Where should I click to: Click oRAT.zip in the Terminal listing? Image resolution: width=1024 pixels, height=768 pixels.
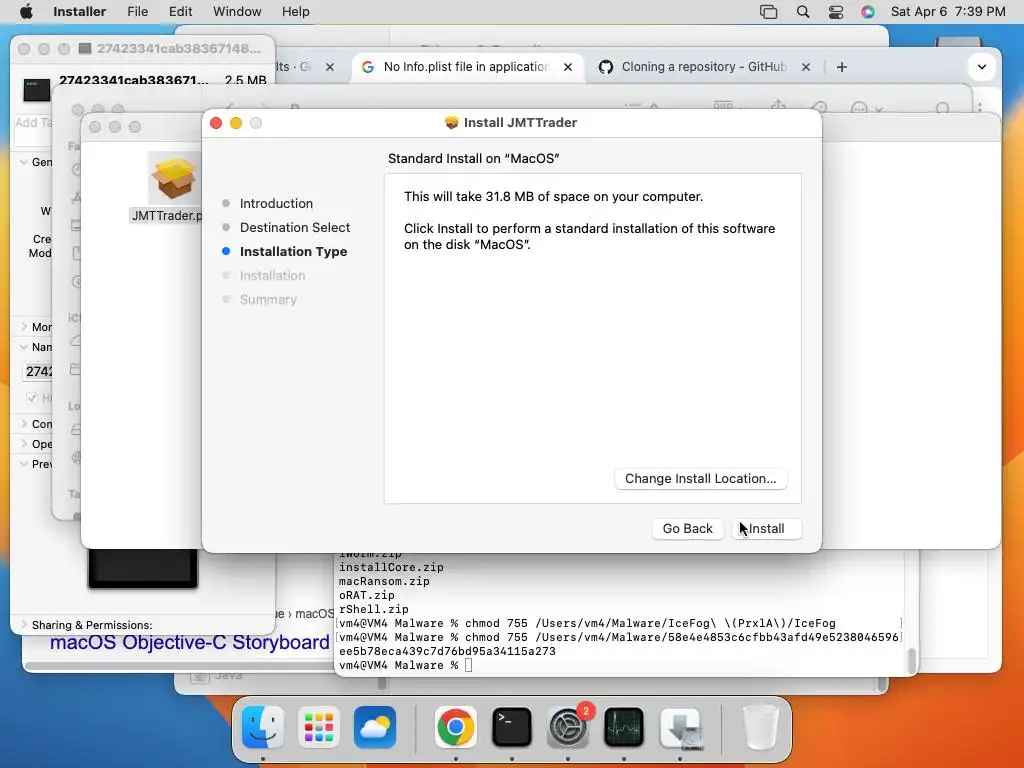(366, 595)
